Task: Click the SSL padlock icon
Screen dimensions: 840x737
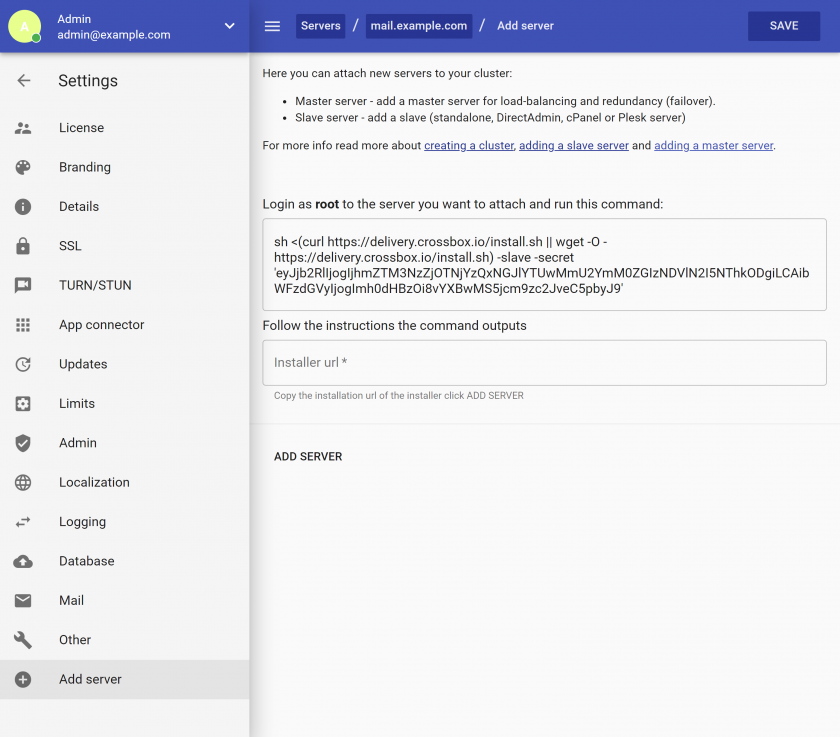Action: pyautogui.click(x=23, y=246)
